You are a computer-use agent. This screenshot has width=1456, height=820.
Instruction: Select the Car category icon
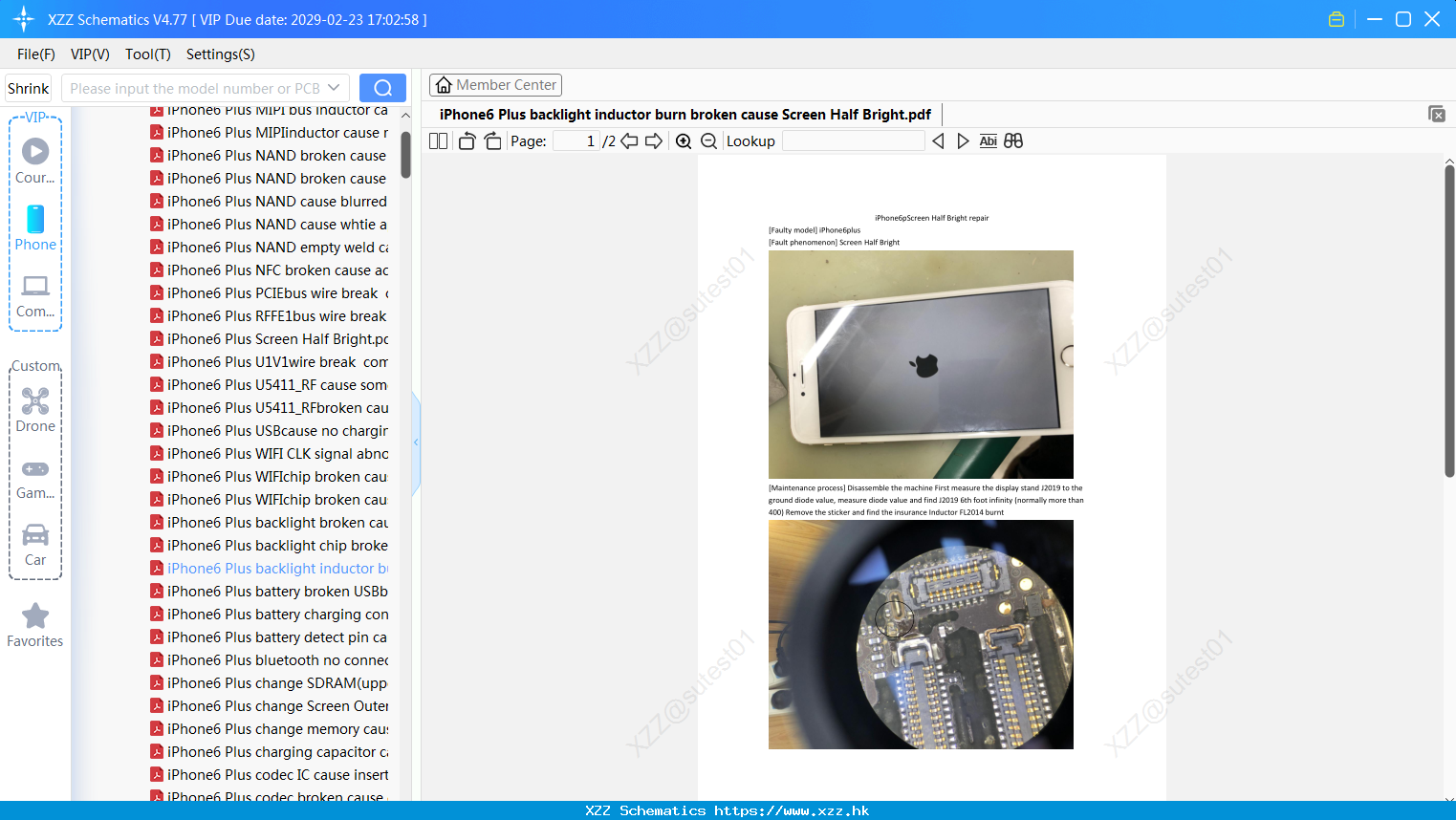(x=35, y=545)
